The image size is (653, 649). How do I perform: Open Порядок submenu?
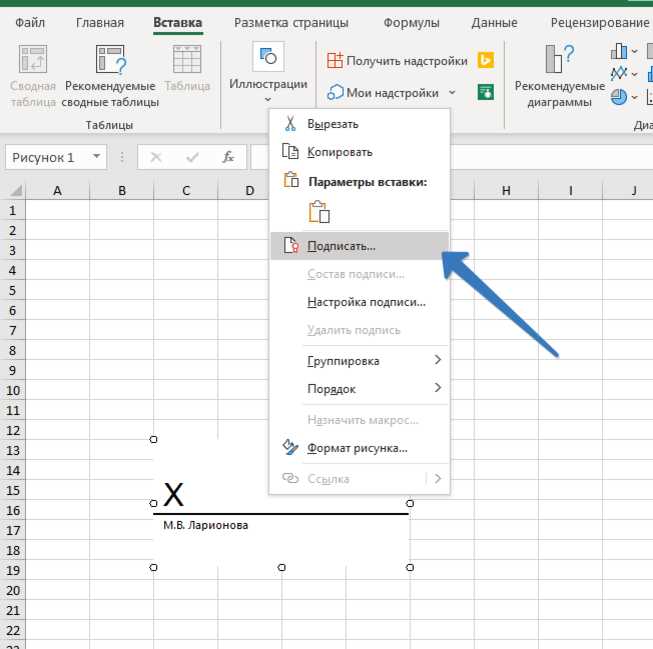[x=359, y=389]
